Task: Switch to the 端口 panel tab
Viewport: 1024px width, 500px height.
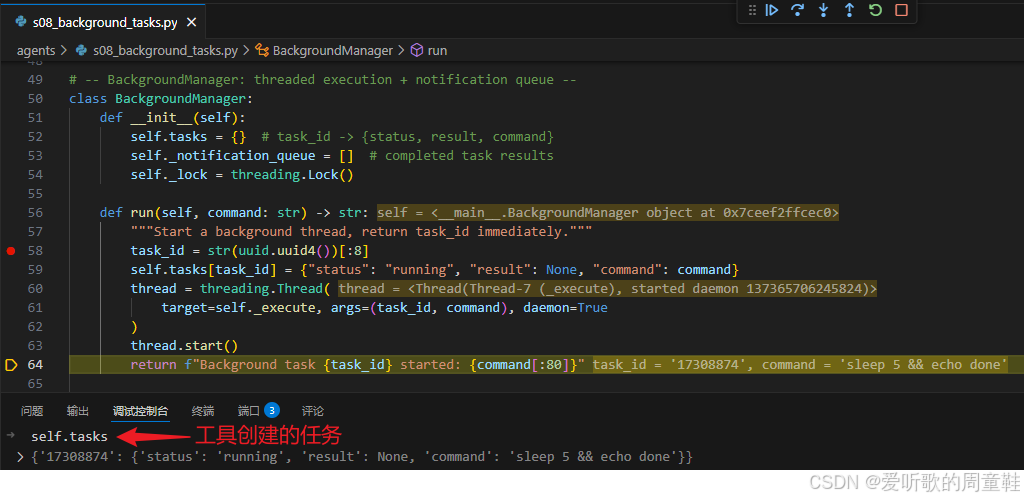Action: (249, 411)
